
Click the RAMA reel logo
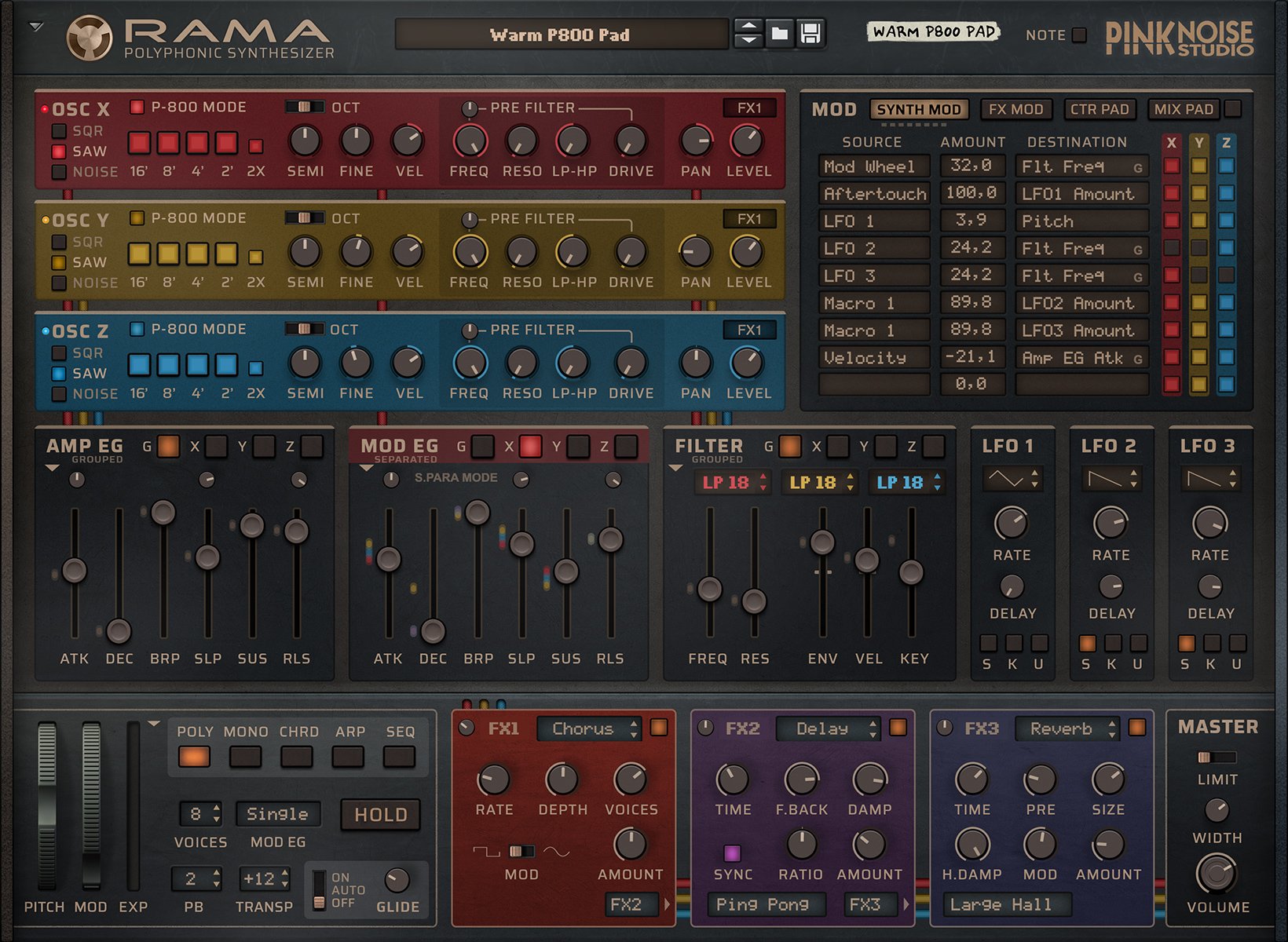coord(89,37)
